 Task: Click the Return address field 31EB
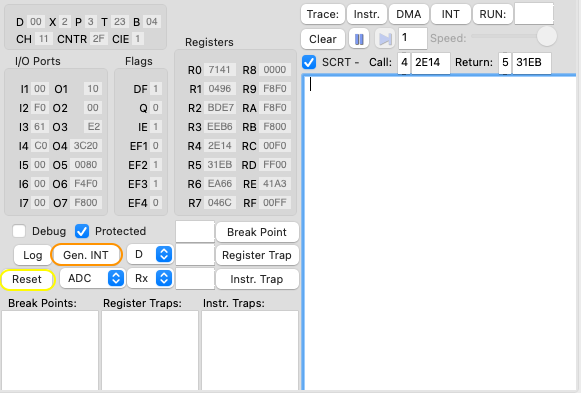(532, 63)
